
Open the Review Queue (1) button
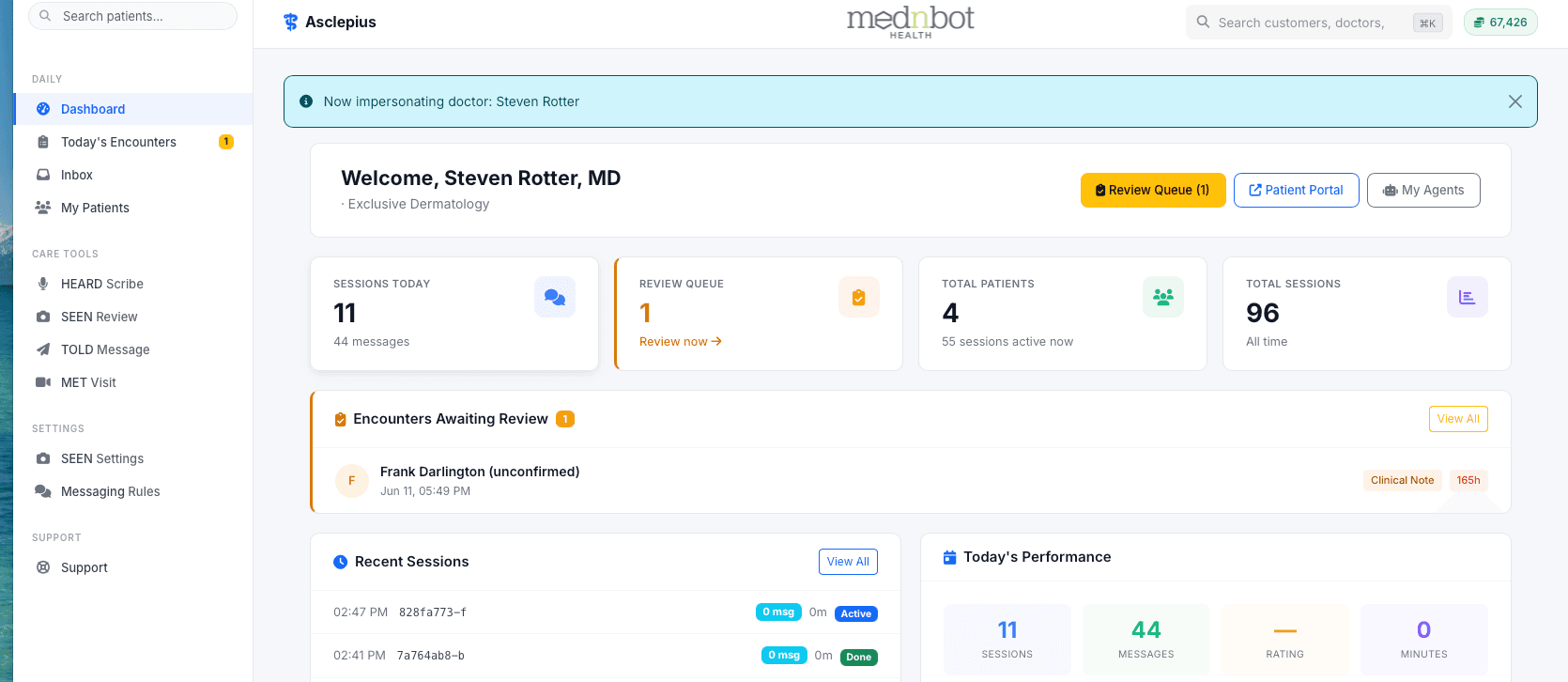(1153, 190)
